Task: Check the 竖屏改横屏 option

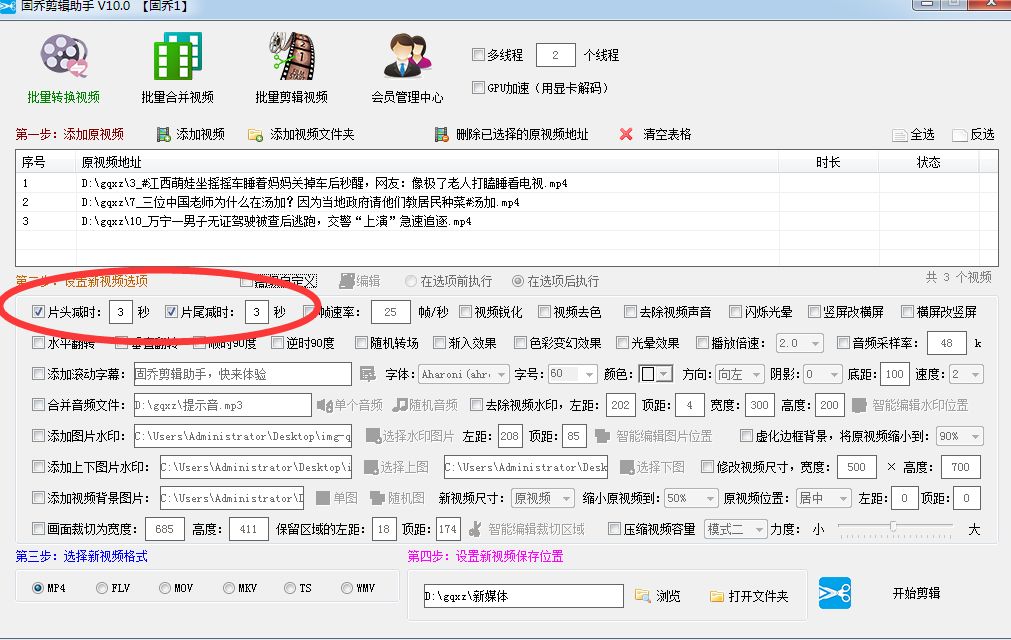Action: pyautogui.click(x=814, y=312)
